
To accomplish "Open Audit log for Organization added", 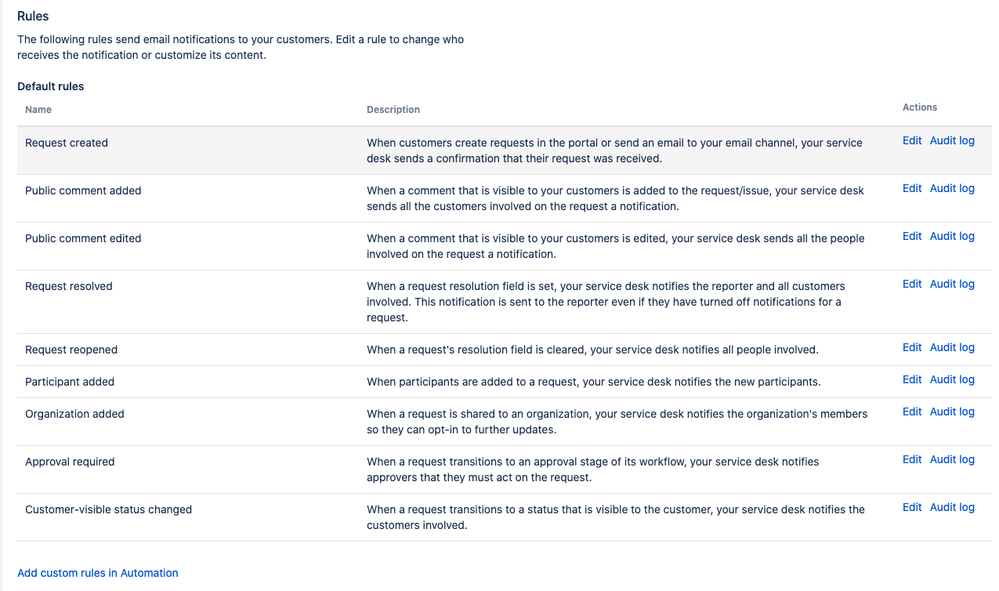I will (x=952, y=412).
